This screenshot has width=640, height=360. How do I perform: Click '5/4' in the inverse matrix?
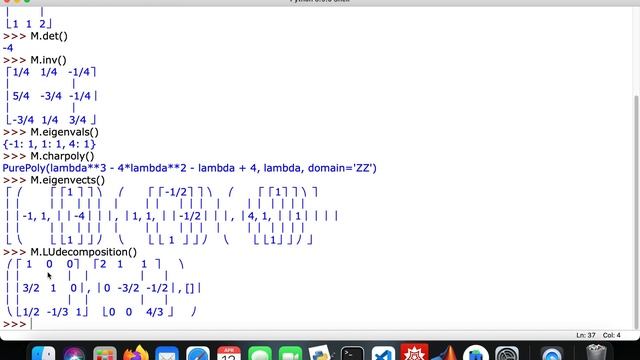click(x=21, y=96)
